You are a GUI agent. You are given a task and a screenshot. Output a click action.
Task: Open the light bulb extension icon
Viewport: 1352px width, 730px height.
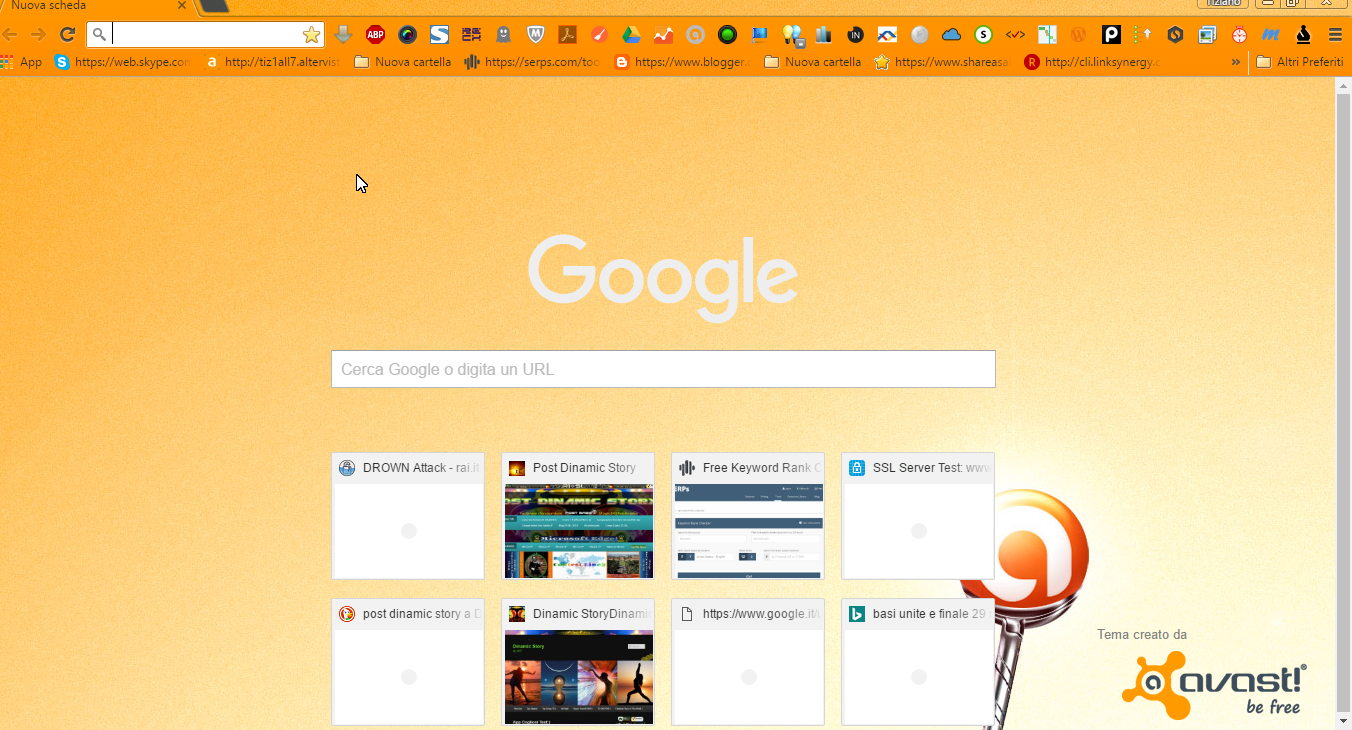tap(792, 36)
